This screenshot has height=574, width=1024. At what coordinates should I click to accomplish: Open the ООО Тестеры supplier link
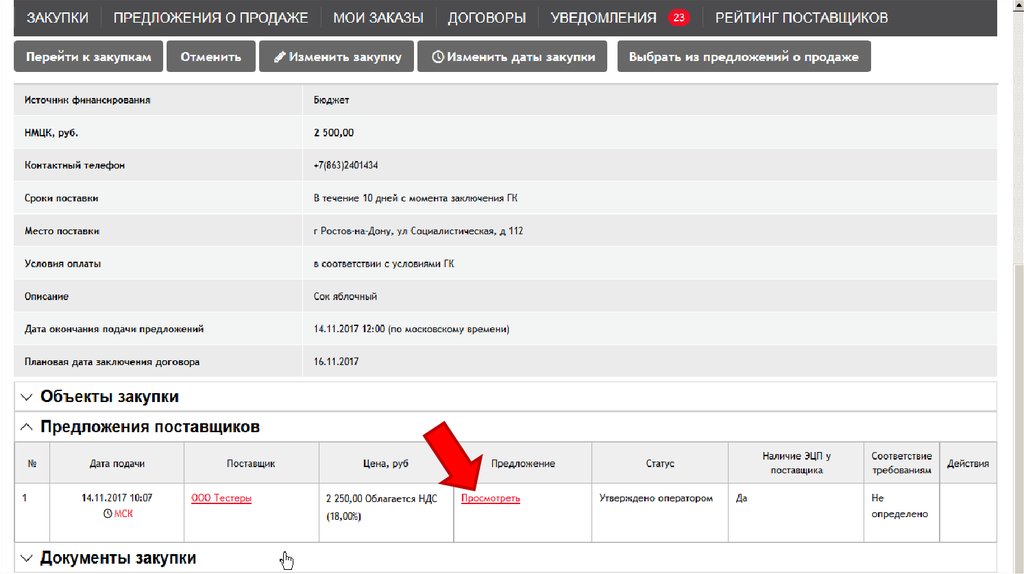pos(221,498)
